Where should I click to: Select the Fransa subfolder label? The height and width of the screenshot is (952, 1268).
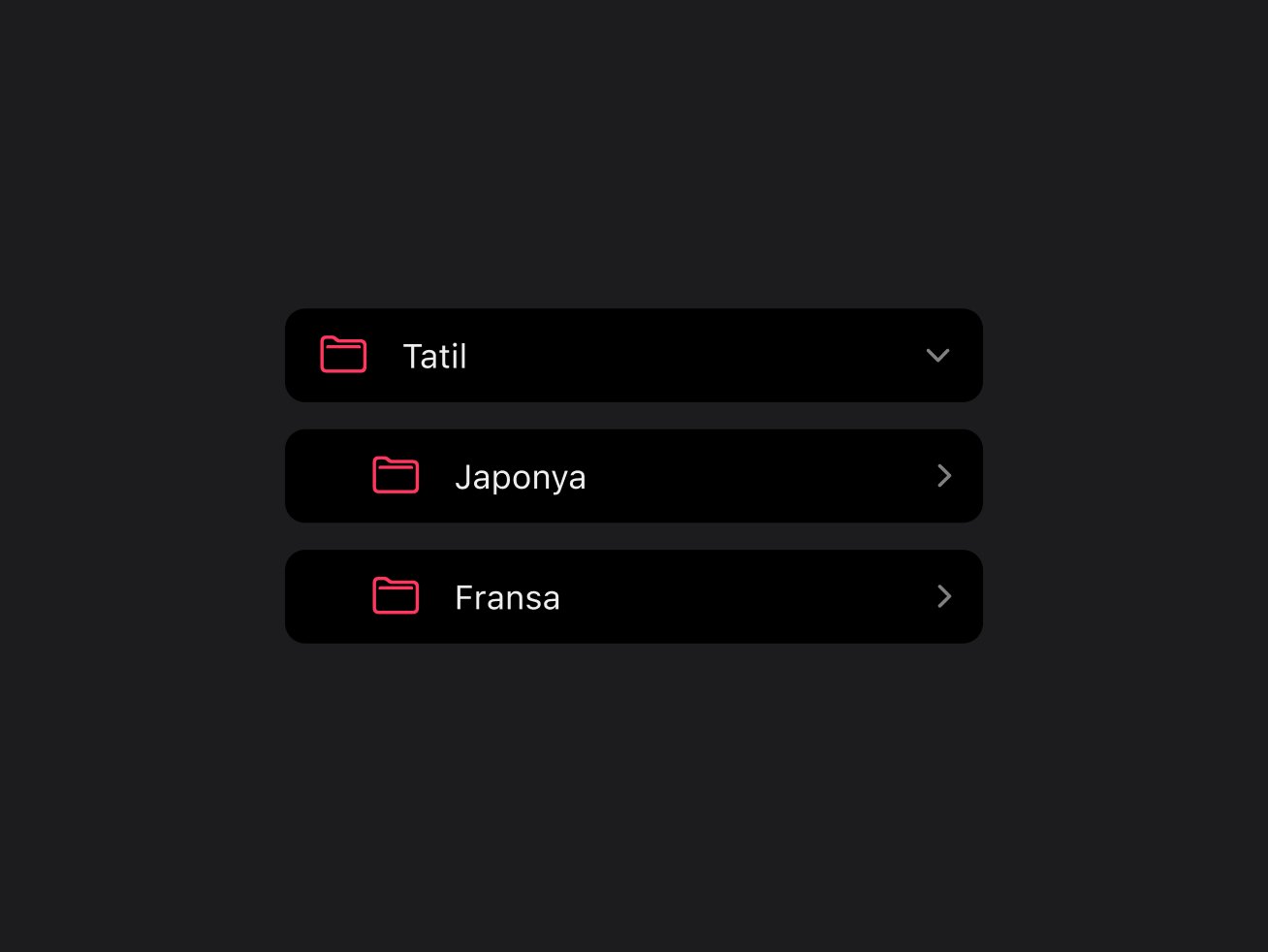click(x=507, y=597)
